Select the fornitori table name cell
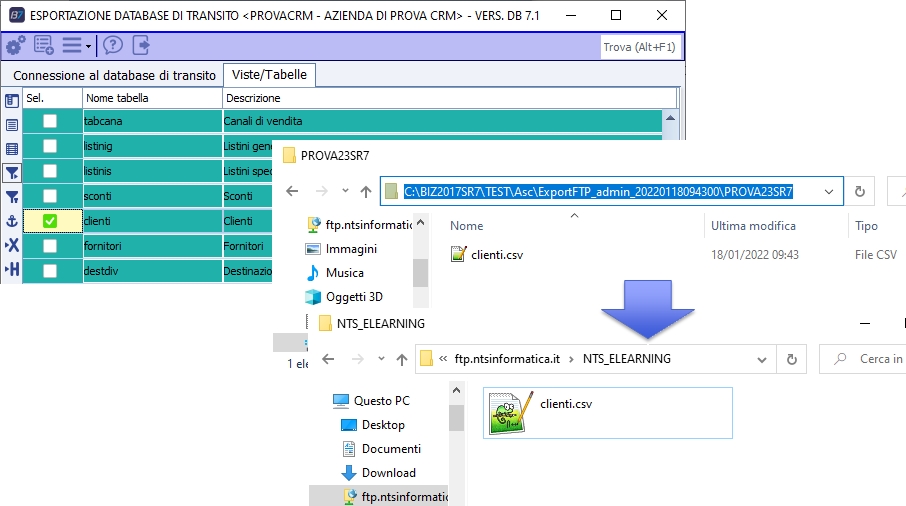 coord(153,245)
